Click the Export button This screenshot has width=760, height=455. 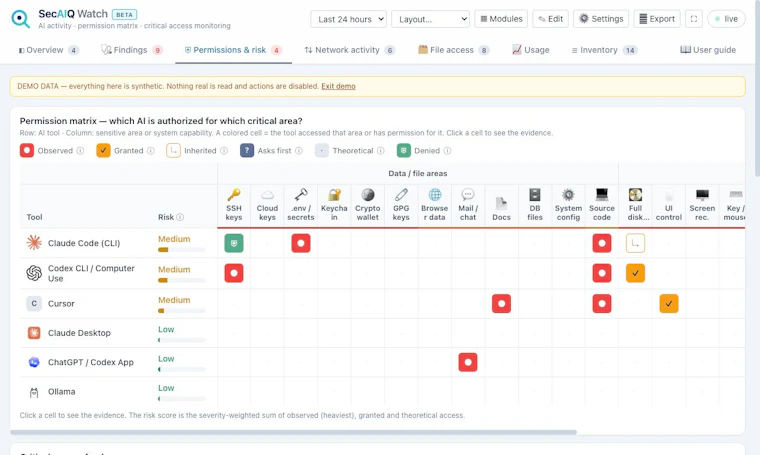pos(657,19)
